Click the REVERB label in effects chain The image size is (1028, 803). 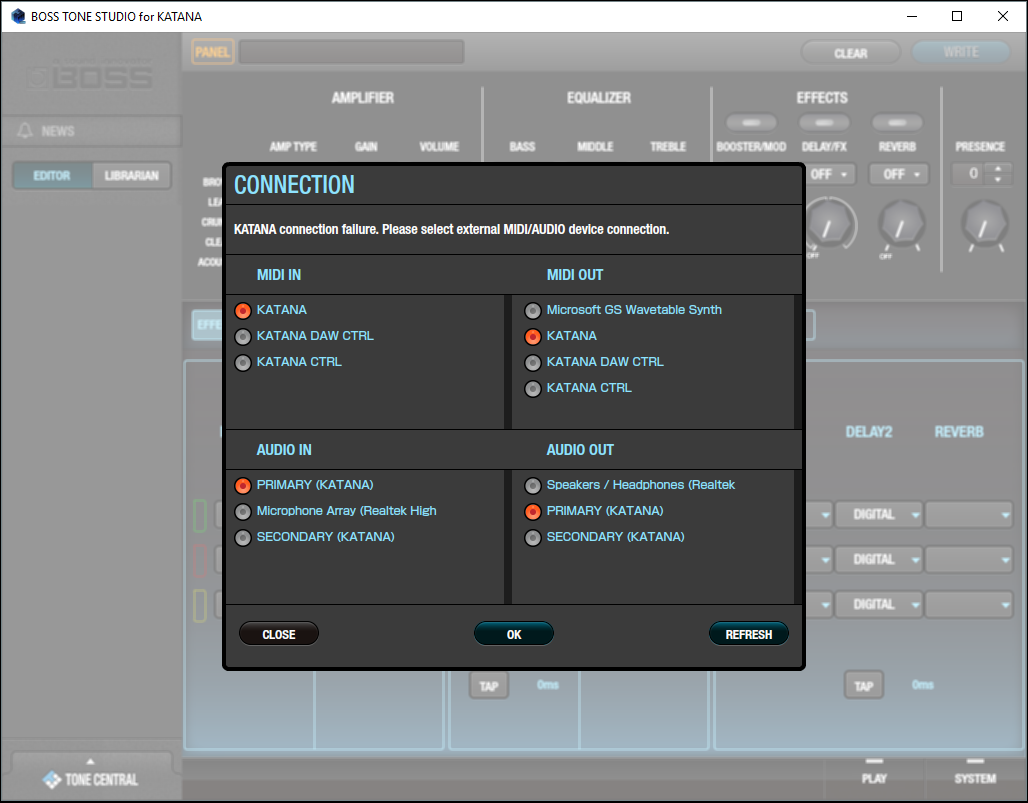pyautogui.click(x=959, y=432)
